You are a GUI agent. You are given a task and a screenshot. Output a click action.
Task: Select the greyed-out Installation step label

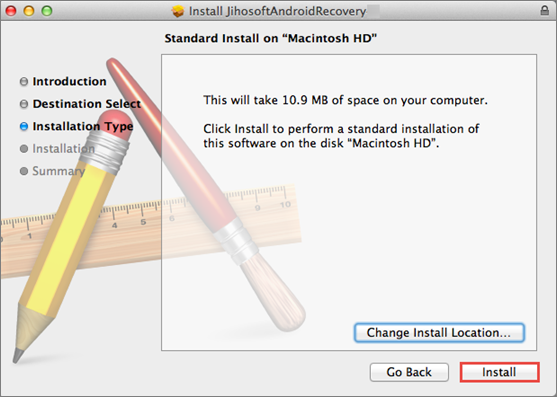click(64, 148)
